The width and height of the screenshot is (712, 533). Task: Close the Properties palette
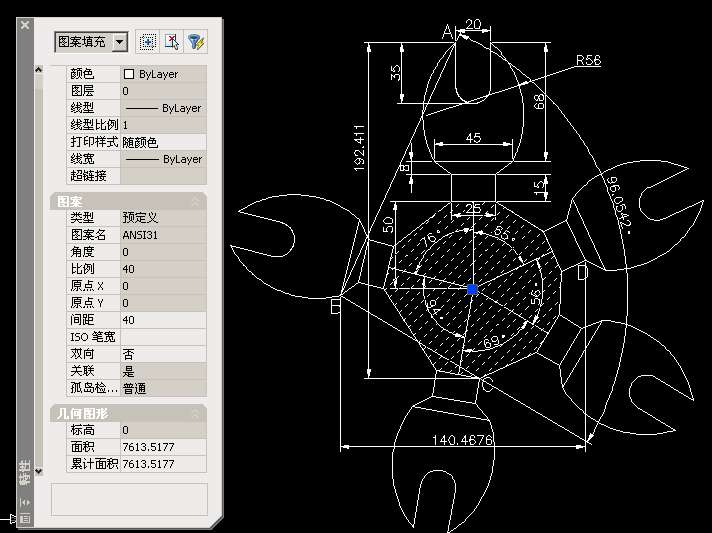click(25, 25)
